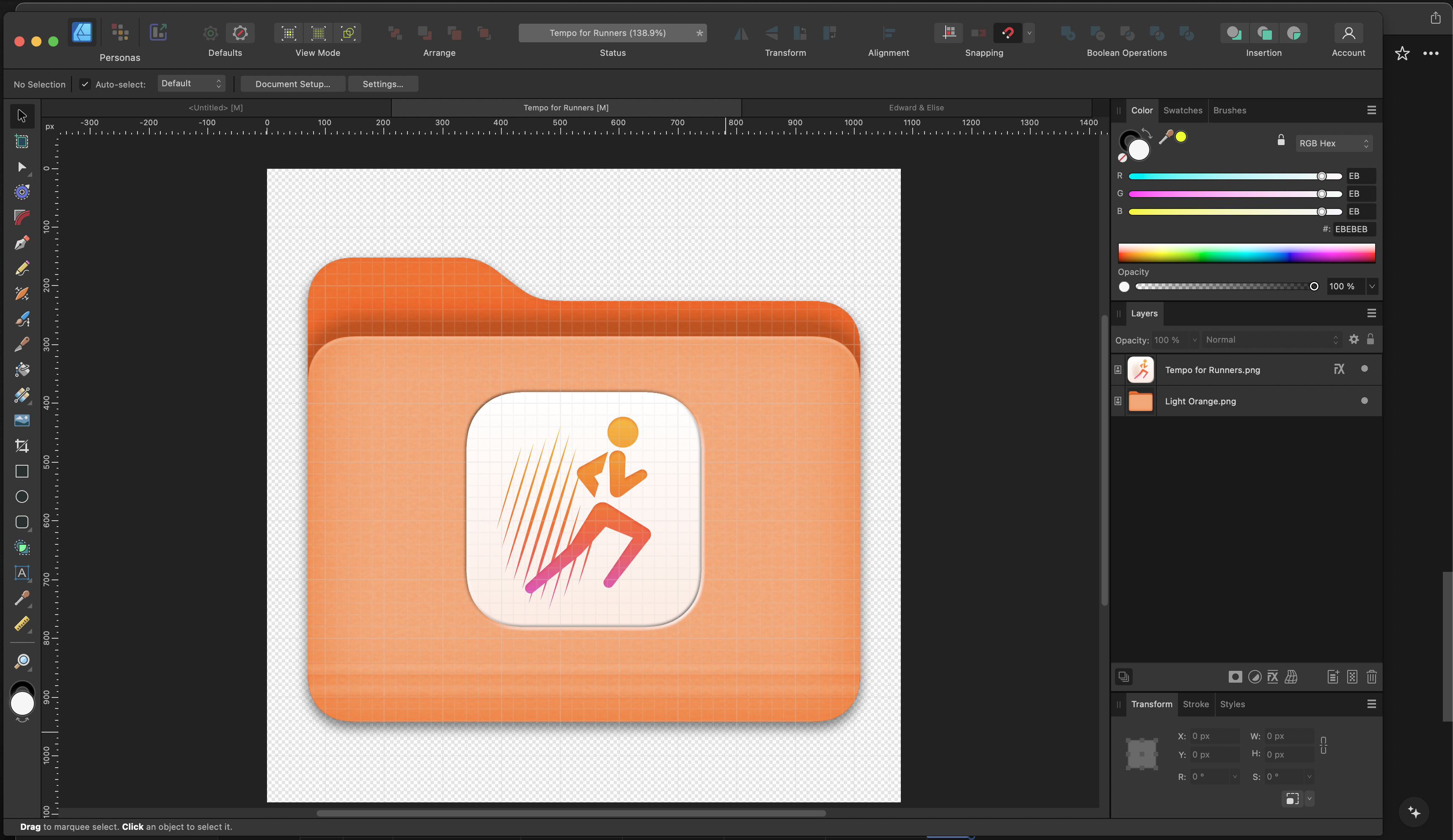The image size is (1453, 840).
Task: Open the Normal blend mode dropdown
Action: pyautogui.click(x=1272, y=340)
